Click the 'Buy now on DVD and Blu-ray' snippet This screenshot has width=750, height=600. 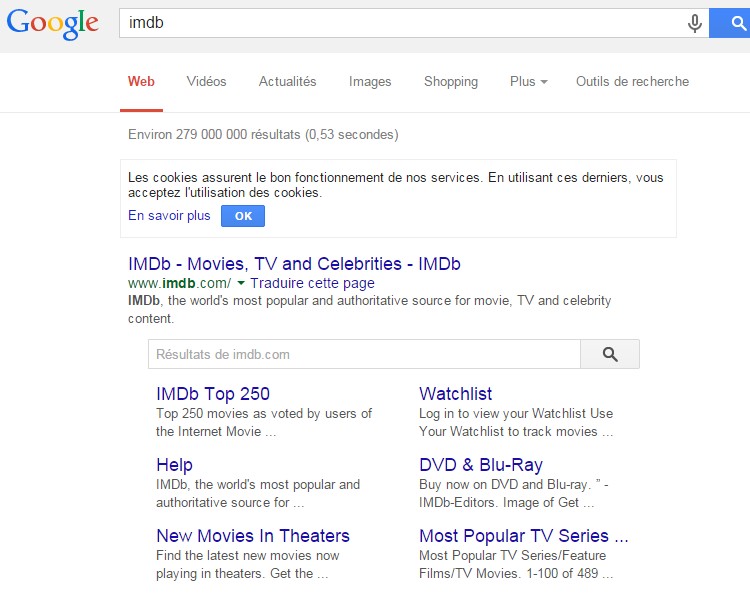[x=514, y=493]
